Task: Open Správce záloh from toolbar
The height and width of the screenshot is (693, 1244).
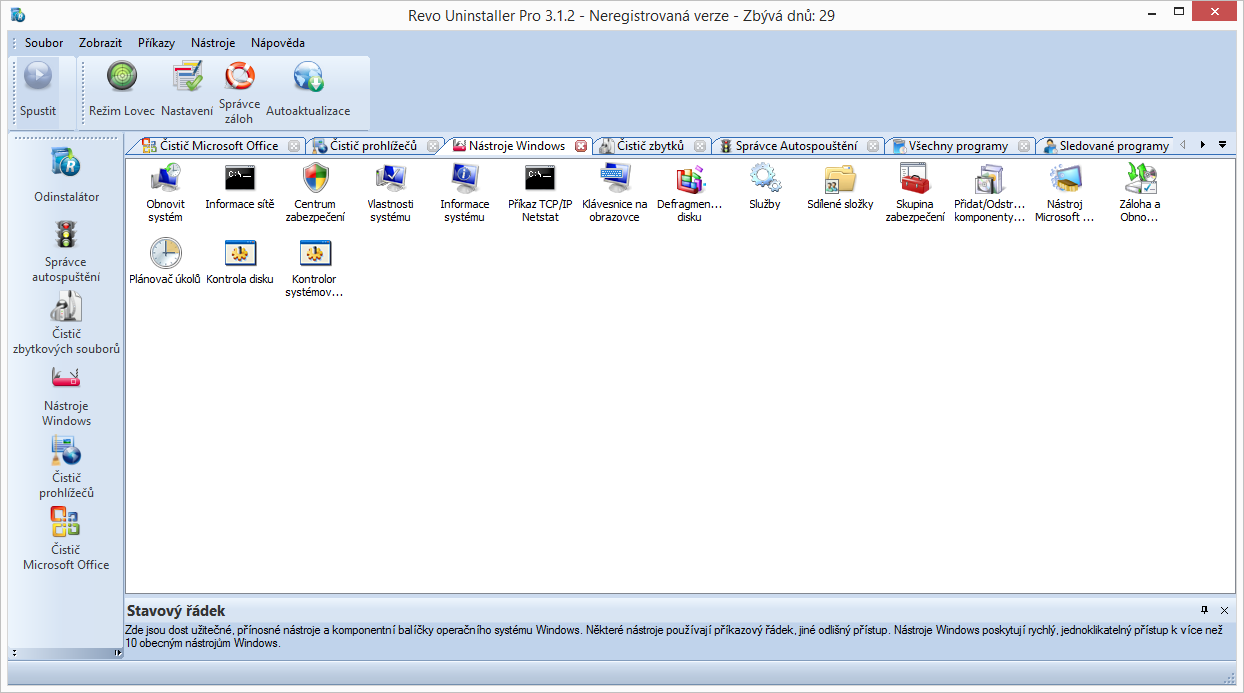Action: [x=239, y=93]
